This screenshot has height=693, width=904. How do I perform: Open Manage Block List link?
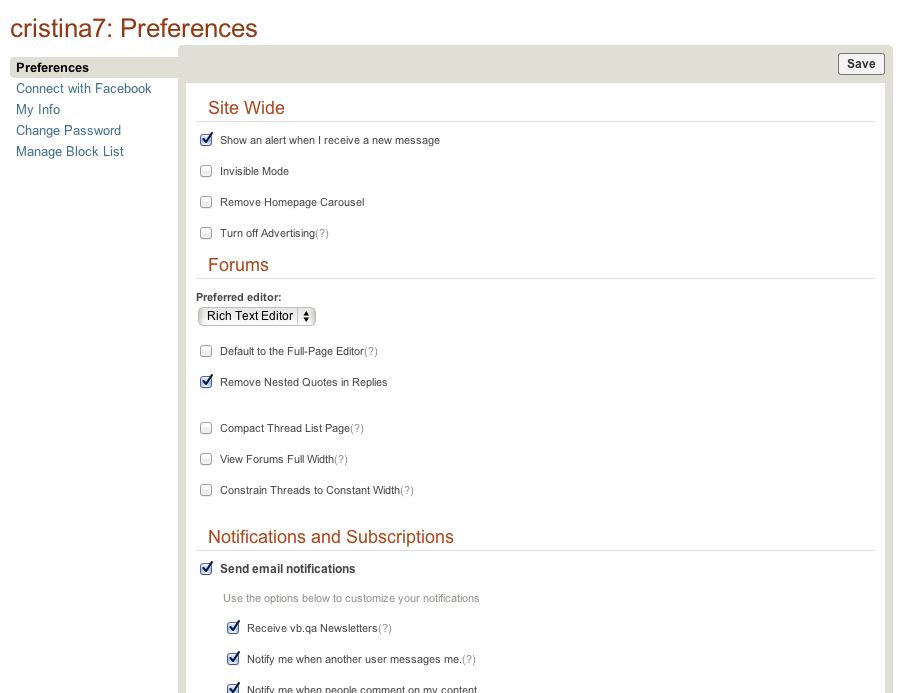70,152
